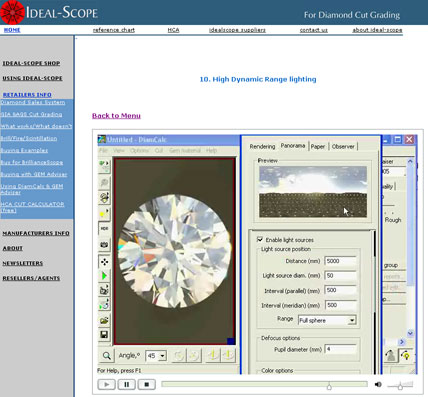The height and width of the screenshot is (397, 428).
Task: Click the floppy disk save icon
Action: 104,334
